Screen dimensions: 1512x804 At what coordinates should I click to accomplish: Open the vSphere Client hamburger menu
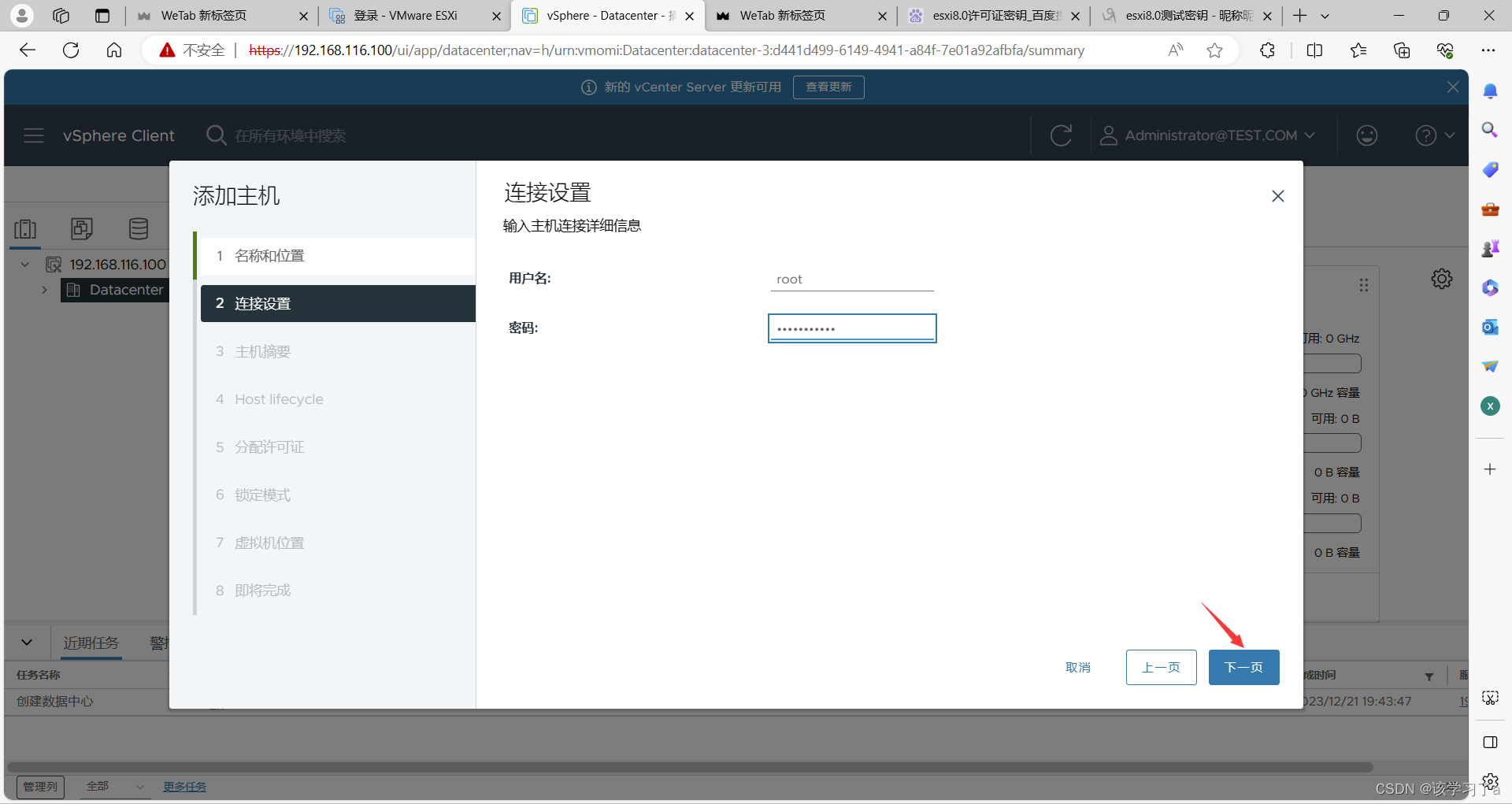pos(34,135)
